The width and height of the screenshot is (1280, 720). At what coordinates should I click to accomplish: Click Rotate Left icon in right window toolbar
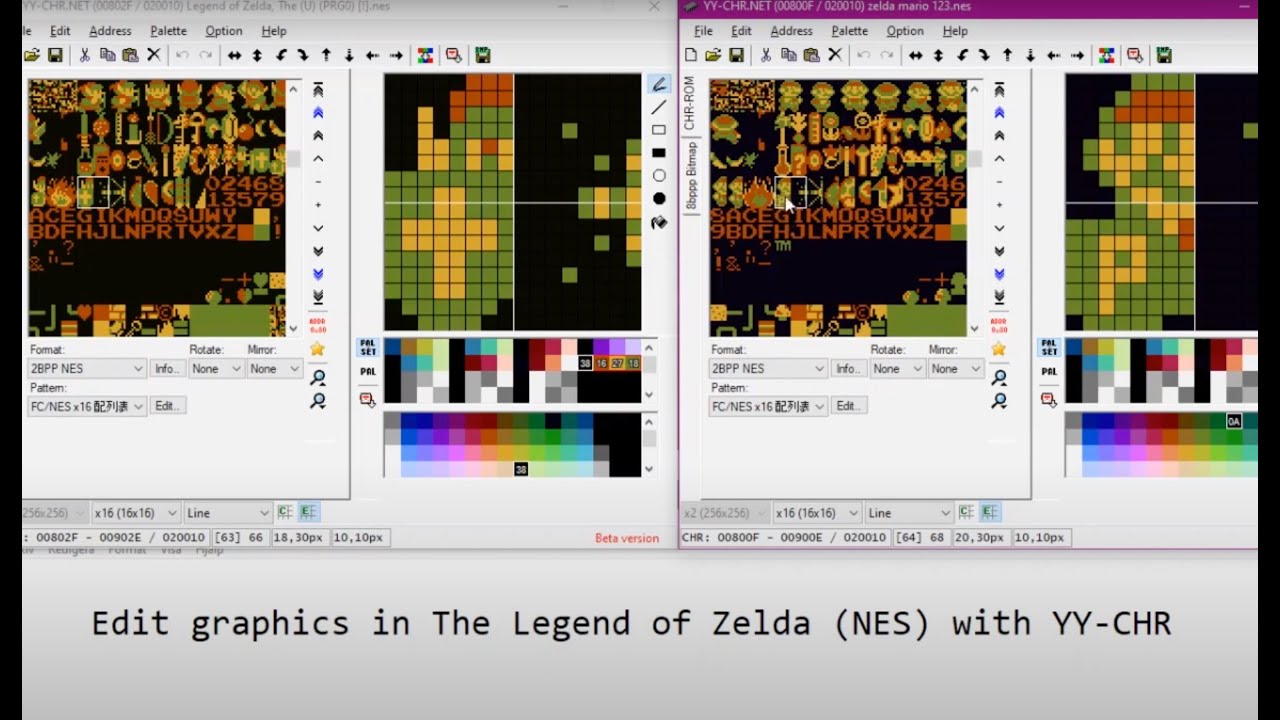click(x=962, y=55)
